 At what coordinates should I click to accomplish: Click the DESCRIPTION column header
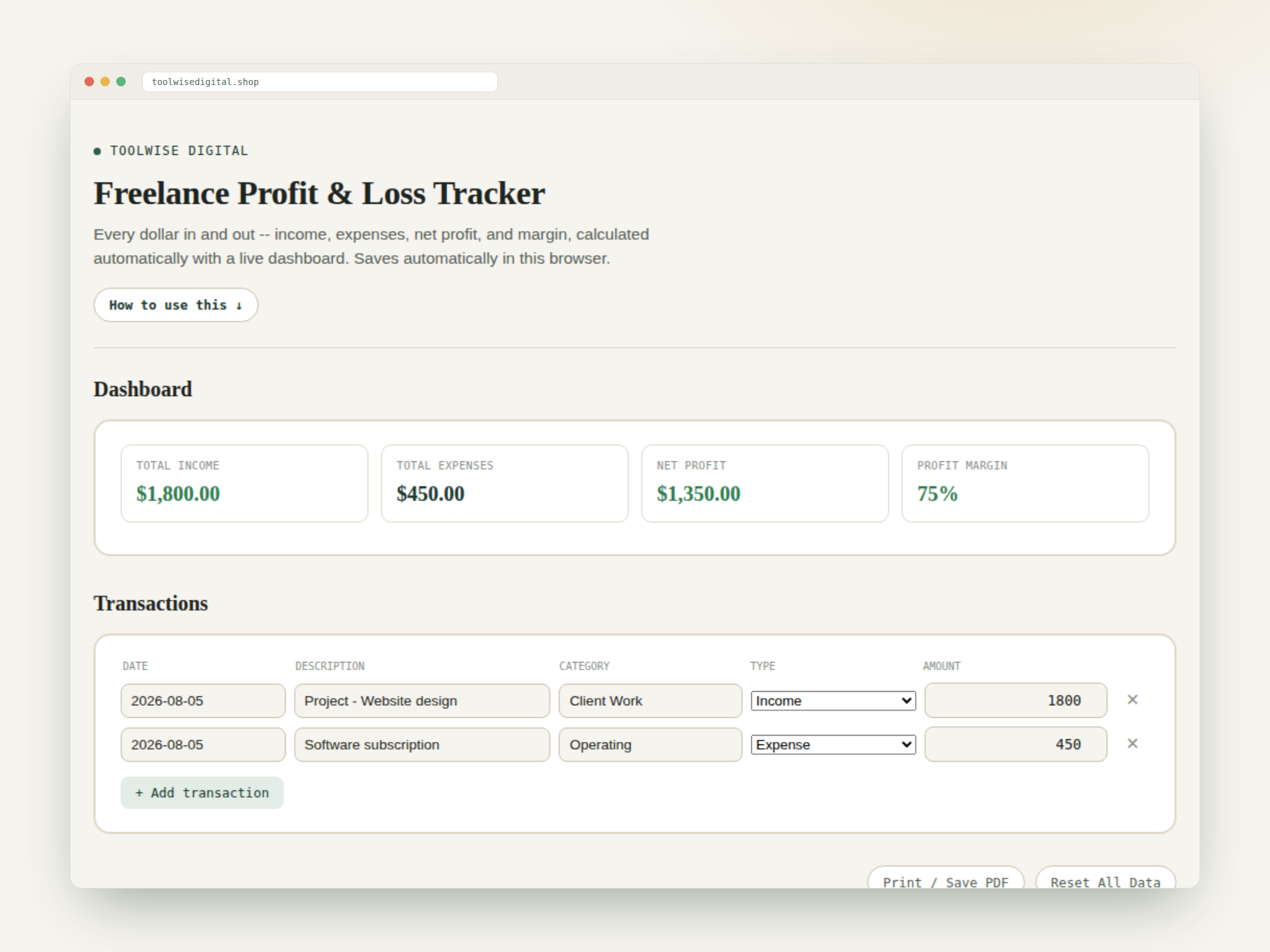tap(330, 666)
